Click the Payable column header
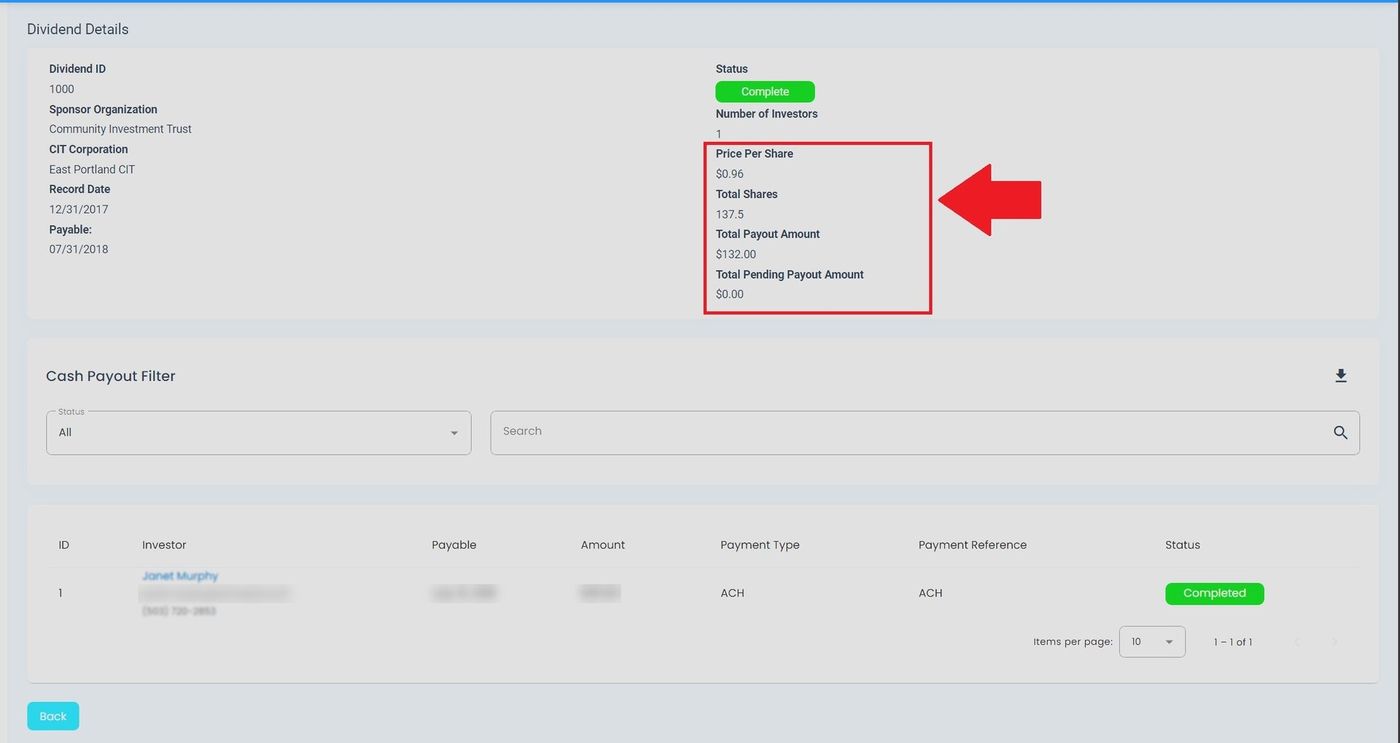The height and width of the screenshot is (743, 1400). click(454, 545)
